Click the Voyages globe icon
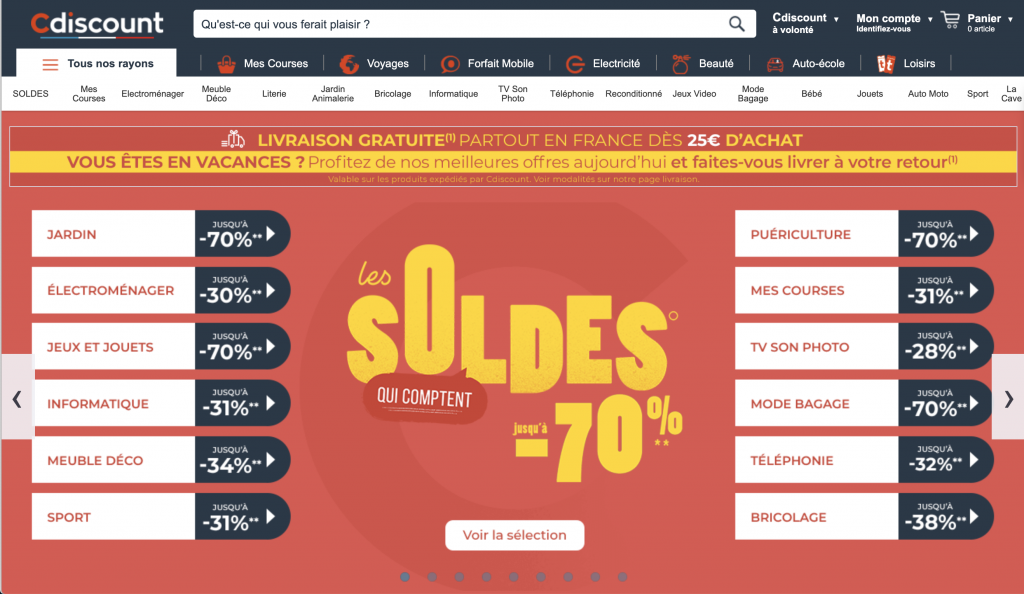 (349, 64)
